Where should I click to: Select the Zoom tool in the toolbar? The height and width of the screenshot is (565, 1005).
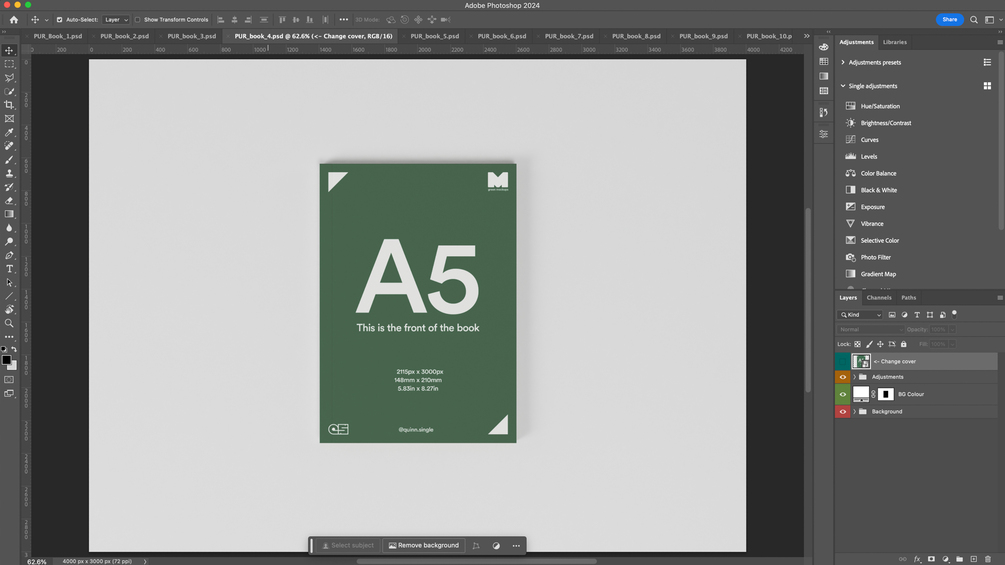[9, 323]
